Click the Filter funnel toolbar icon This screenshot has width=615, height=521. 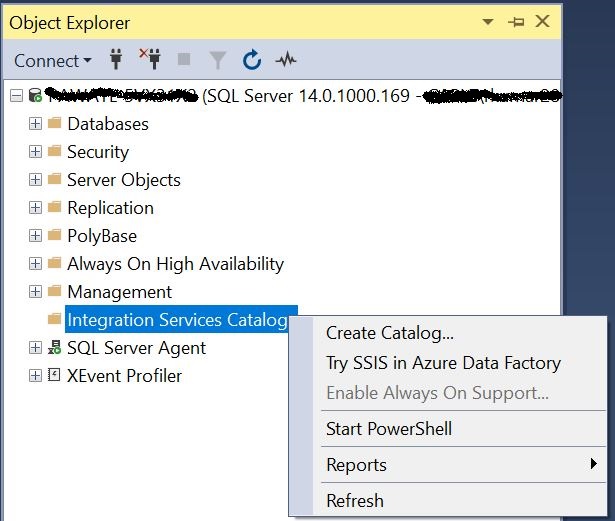pos(218,60)
